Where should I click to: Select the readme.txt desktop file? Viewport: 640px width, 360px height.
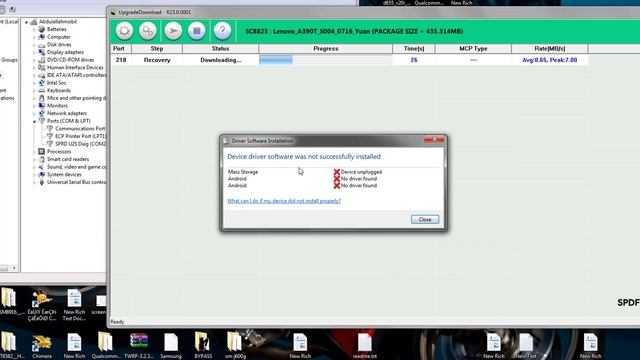(x=364, y=346)
